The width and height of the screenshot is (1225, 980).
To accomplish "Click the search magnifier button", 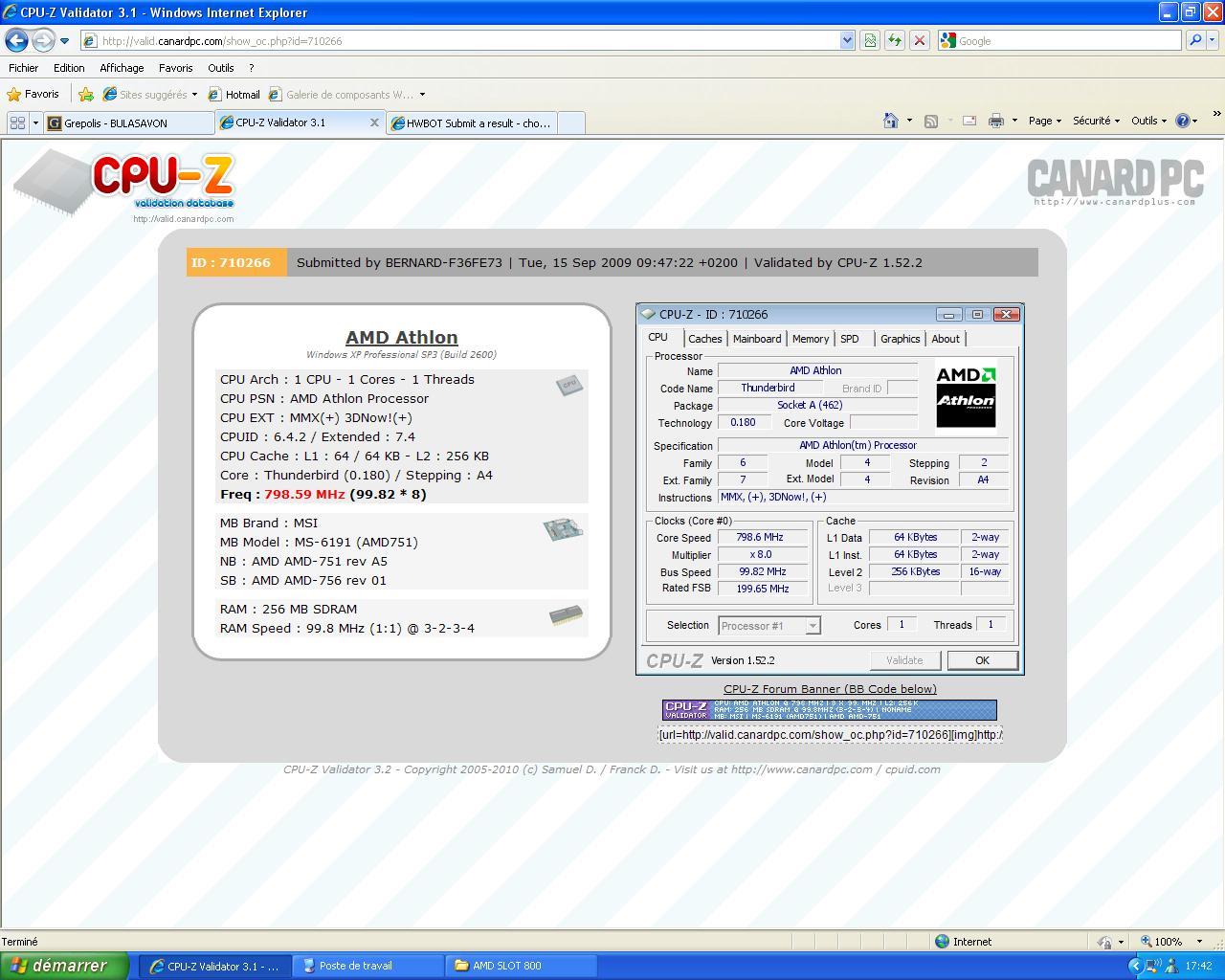I will pyautogui.click(x=1194, y=41).
